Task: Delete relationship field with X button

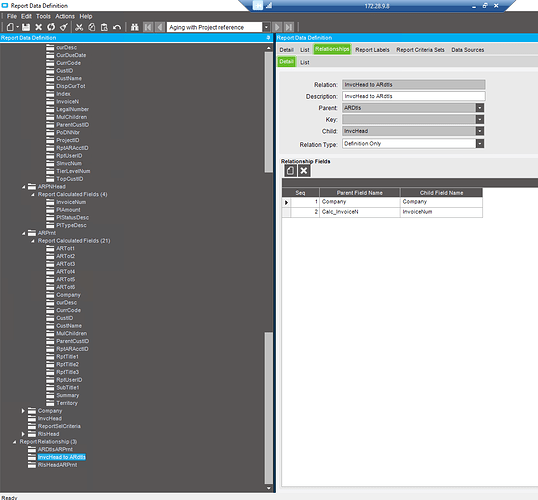Action: [304, 171]
